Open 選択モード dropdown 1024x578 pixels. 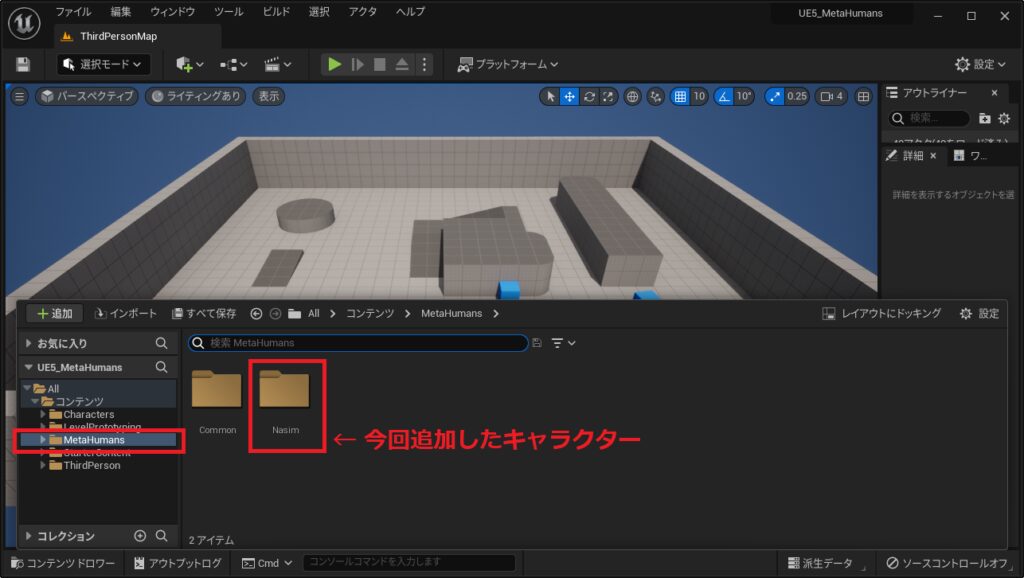103,64
